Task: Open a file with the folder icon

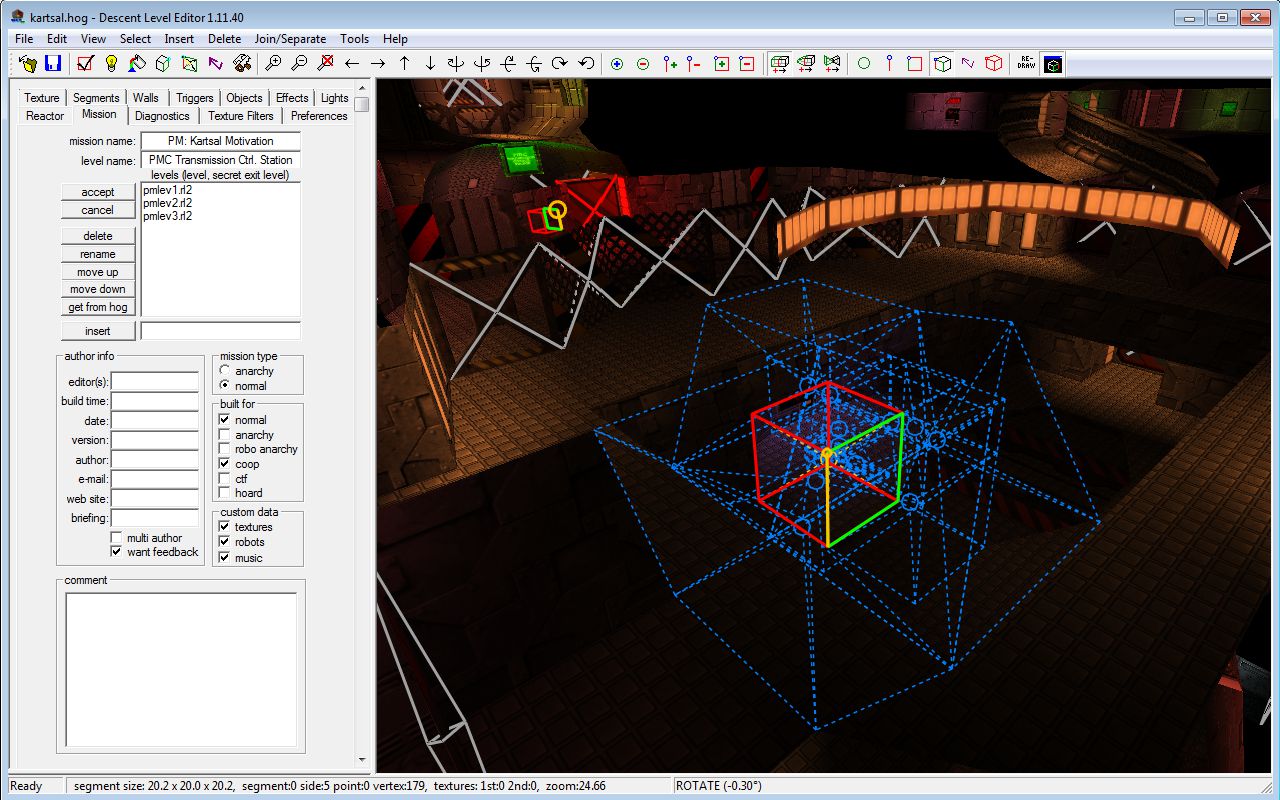Action: [28, 64]
